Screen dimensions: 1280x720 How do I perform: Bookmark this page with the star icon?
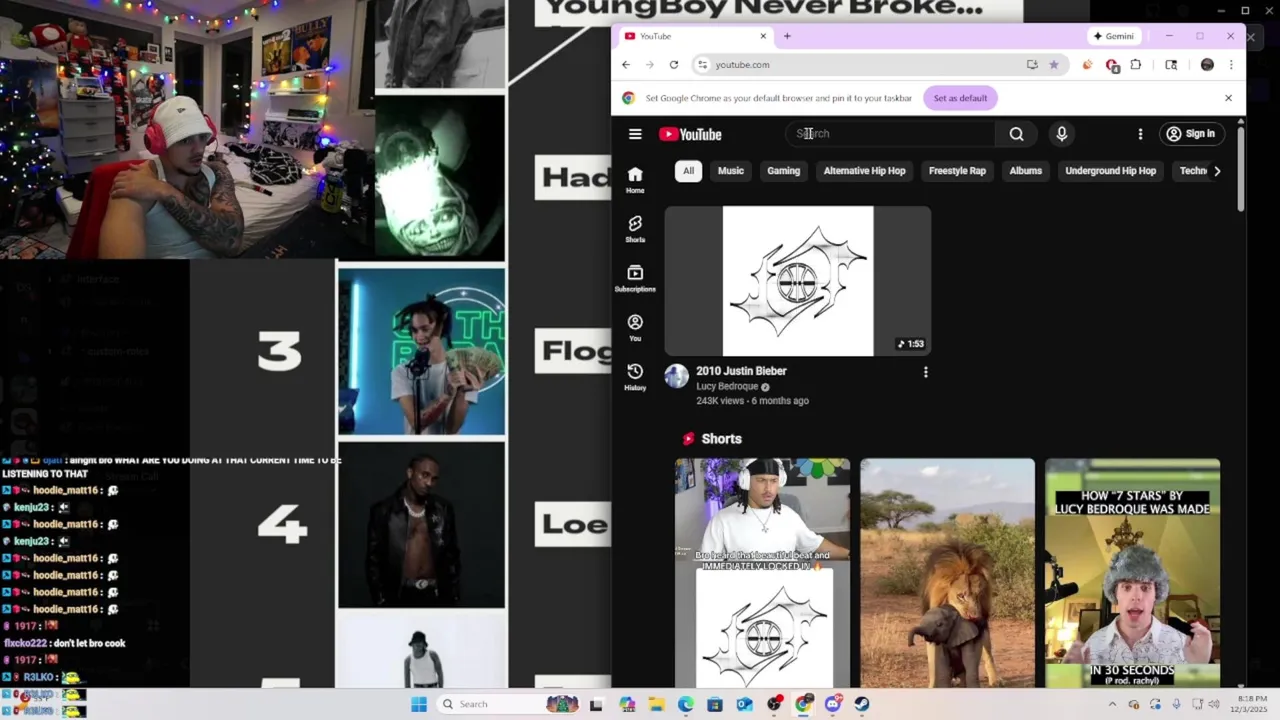[1054, 65]
